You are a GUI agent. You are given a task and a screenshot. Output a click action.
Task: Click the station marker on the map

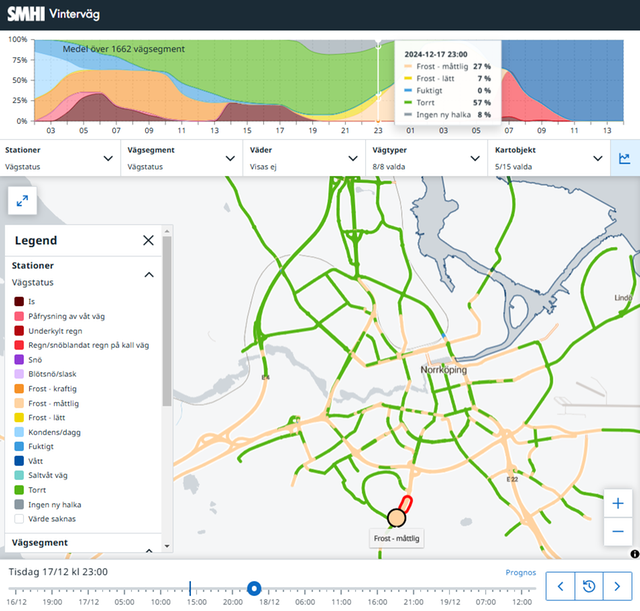pyautogui.click(x=396, y=517)
